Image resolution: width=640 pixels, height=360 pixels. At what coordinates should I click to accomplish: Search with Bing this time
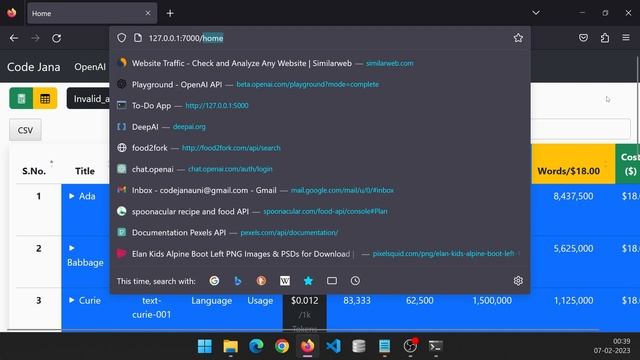pyautogui.click(x=238, y=281)
